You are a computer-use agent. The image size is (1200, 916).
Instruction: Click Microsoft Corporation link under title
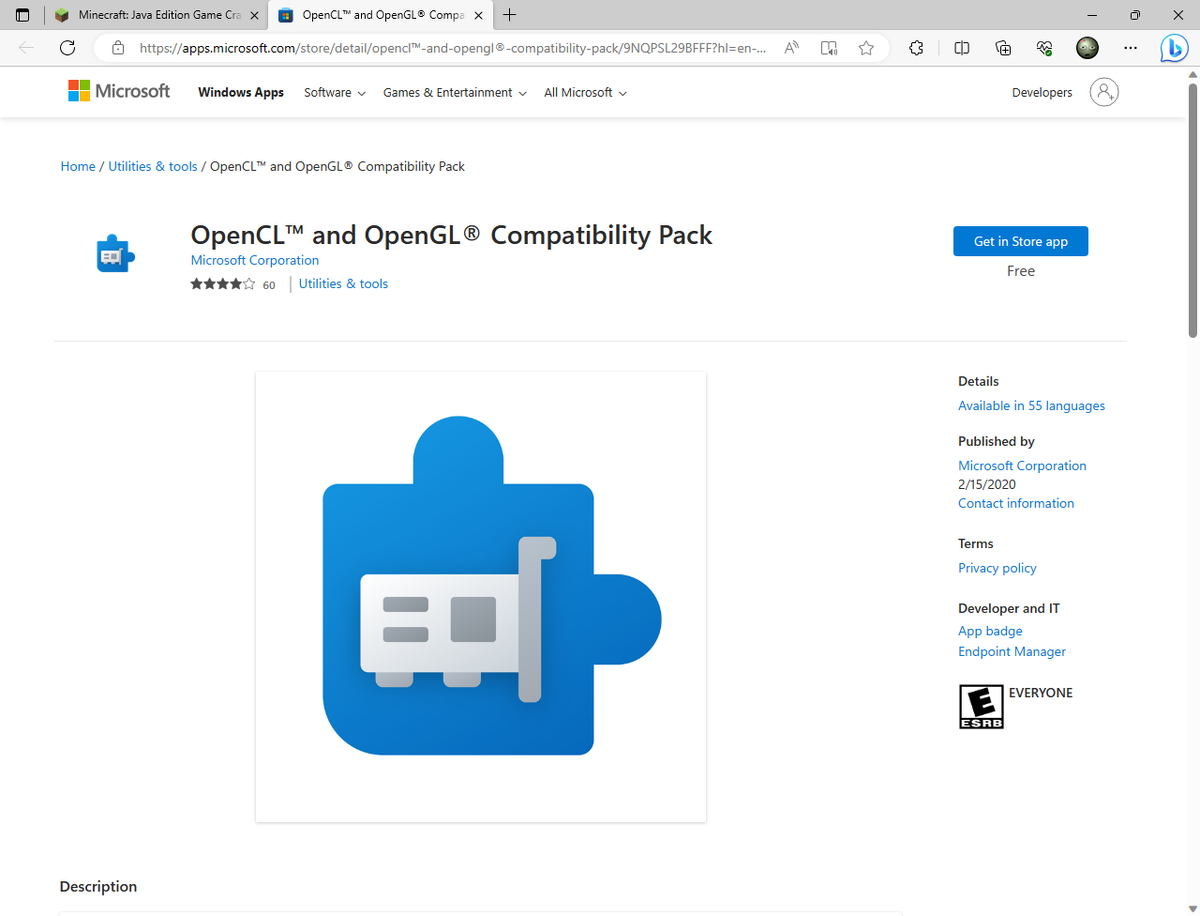coord(255,260)
